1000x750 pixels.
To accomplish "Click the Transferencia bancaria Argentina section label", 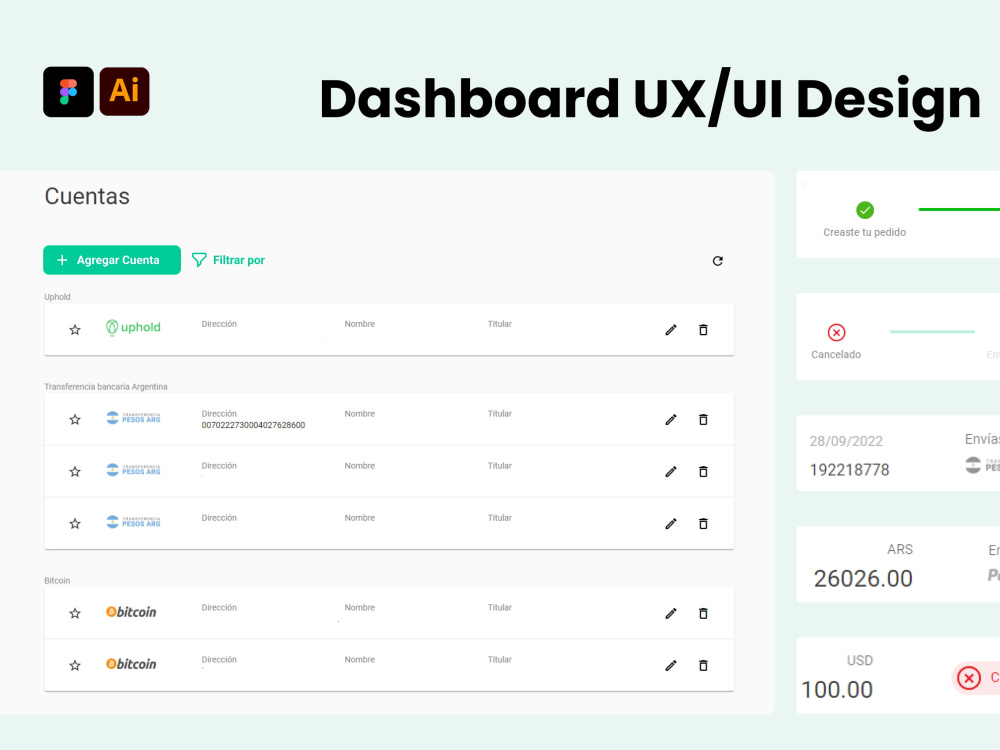I will (x=106, y=387).
